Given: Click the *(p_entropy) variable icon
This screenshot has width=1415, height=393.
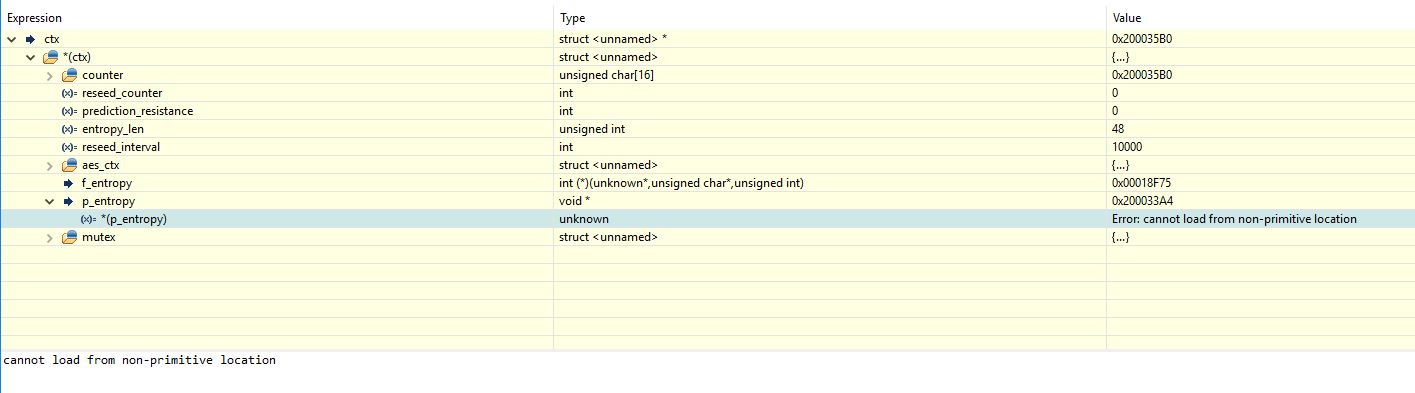Looking at the screenshot, I should [88, 219].
